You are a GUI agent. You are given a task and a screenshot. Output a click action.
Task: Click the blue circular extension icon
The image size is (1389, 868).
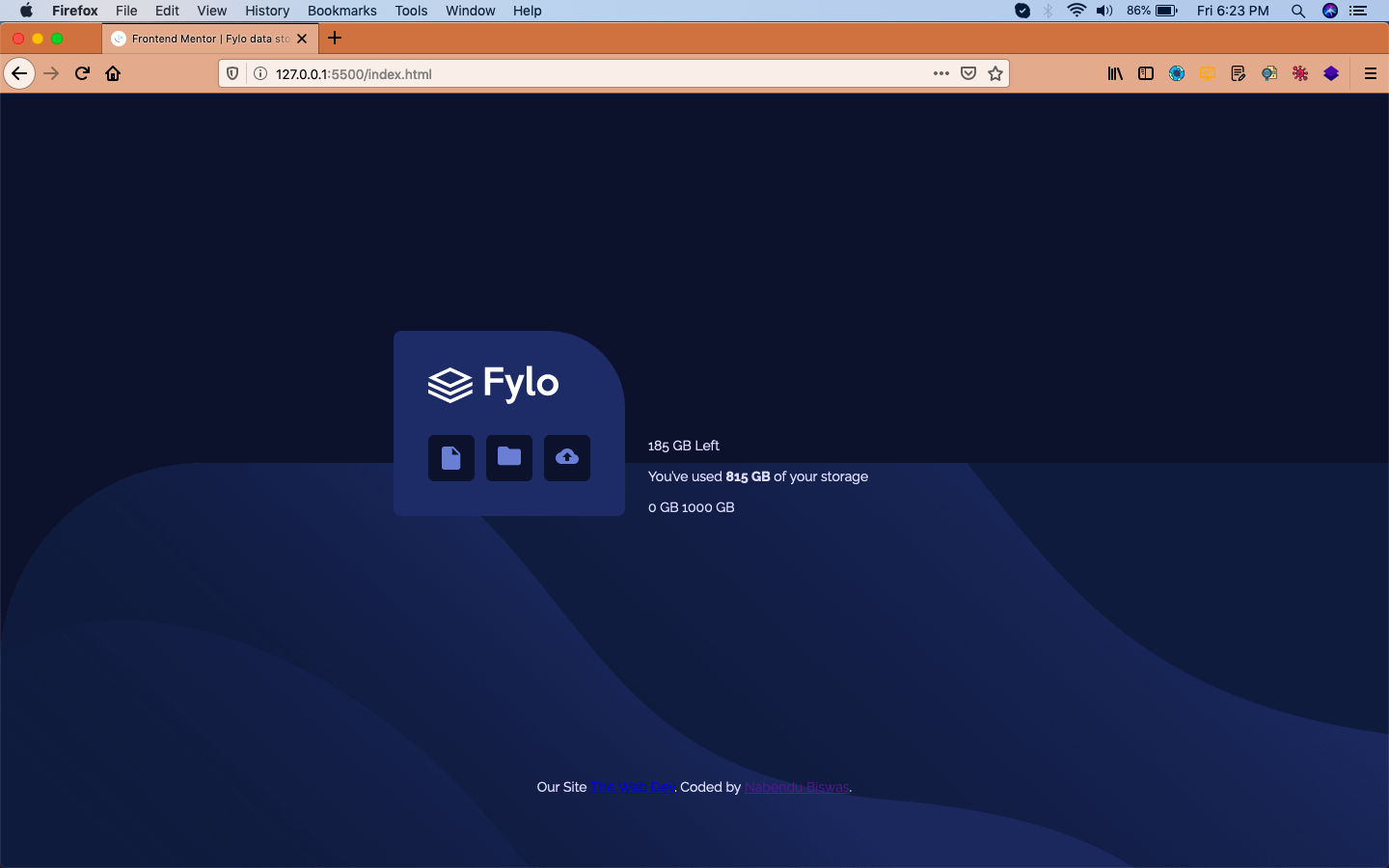(x=1177, y=73)
